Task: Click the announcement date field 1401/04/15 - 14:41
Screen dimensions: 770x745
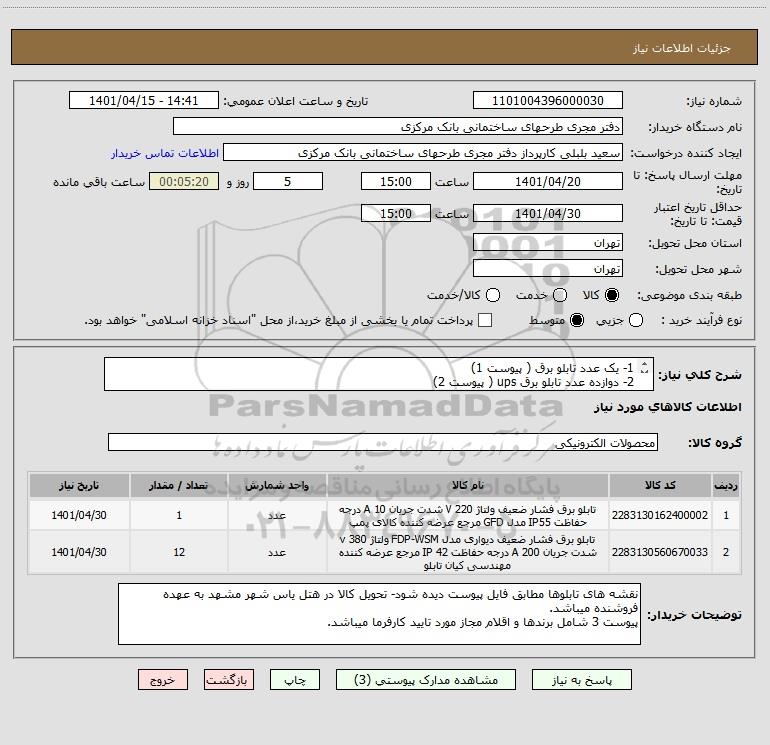Action: click(x=143, y=100)
